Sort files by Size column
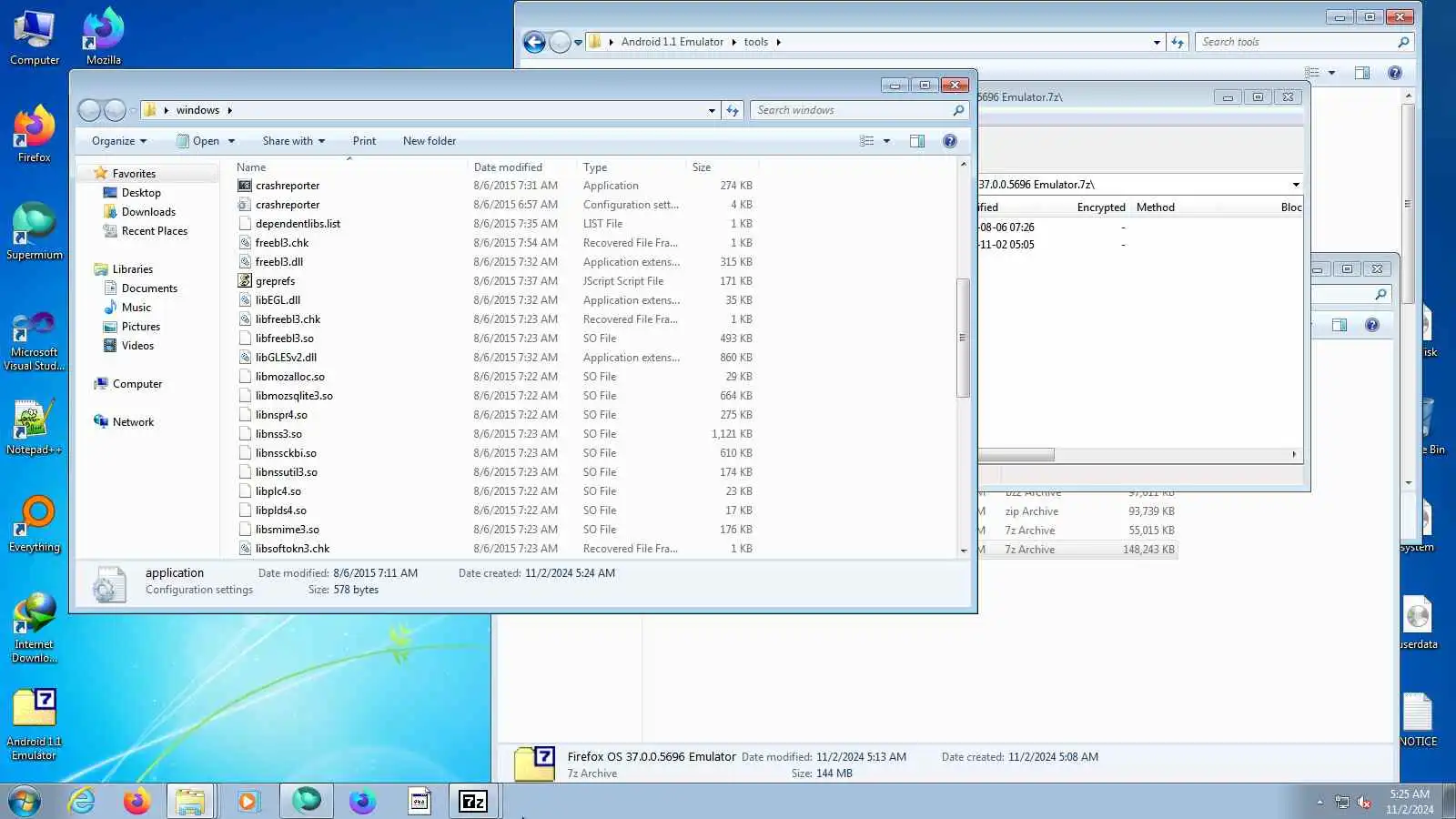 coord(723,167)
